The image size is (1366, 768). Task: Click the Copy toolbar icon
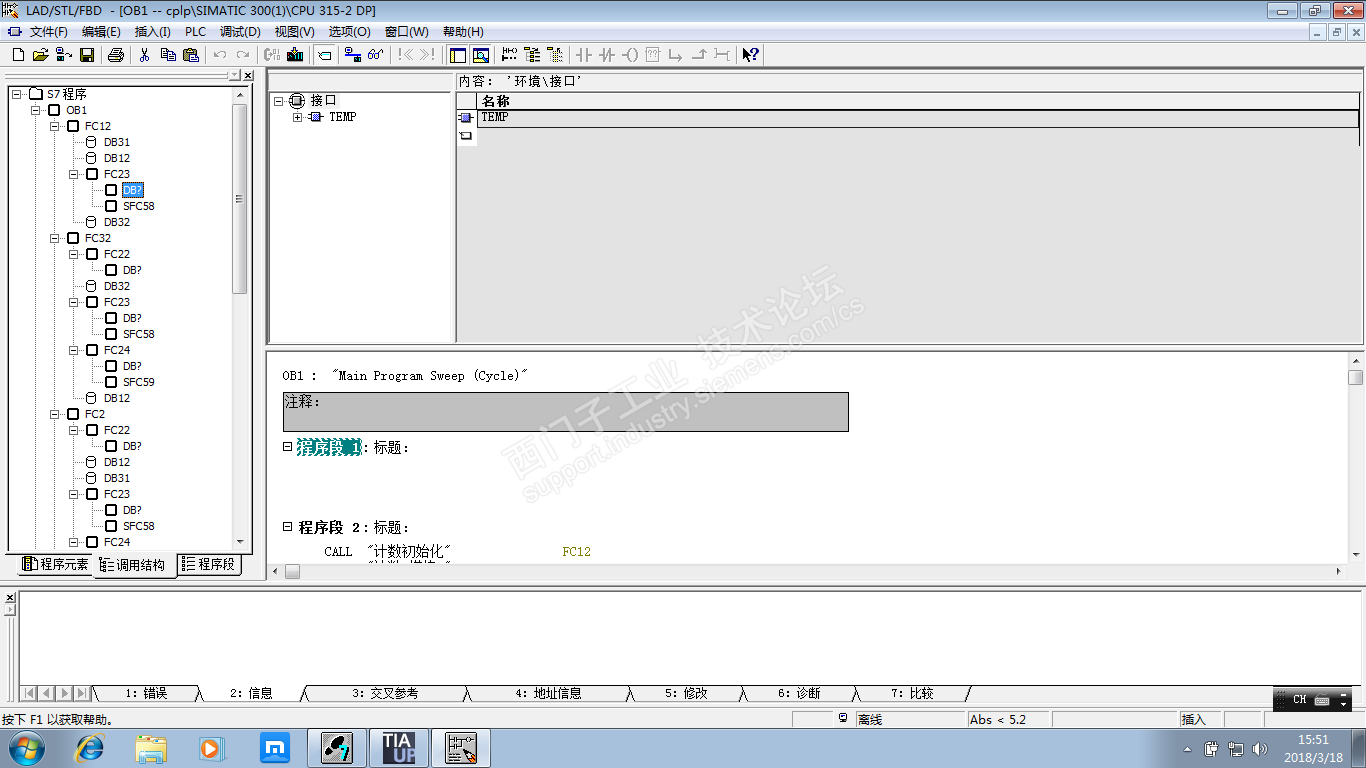(168, 55)
